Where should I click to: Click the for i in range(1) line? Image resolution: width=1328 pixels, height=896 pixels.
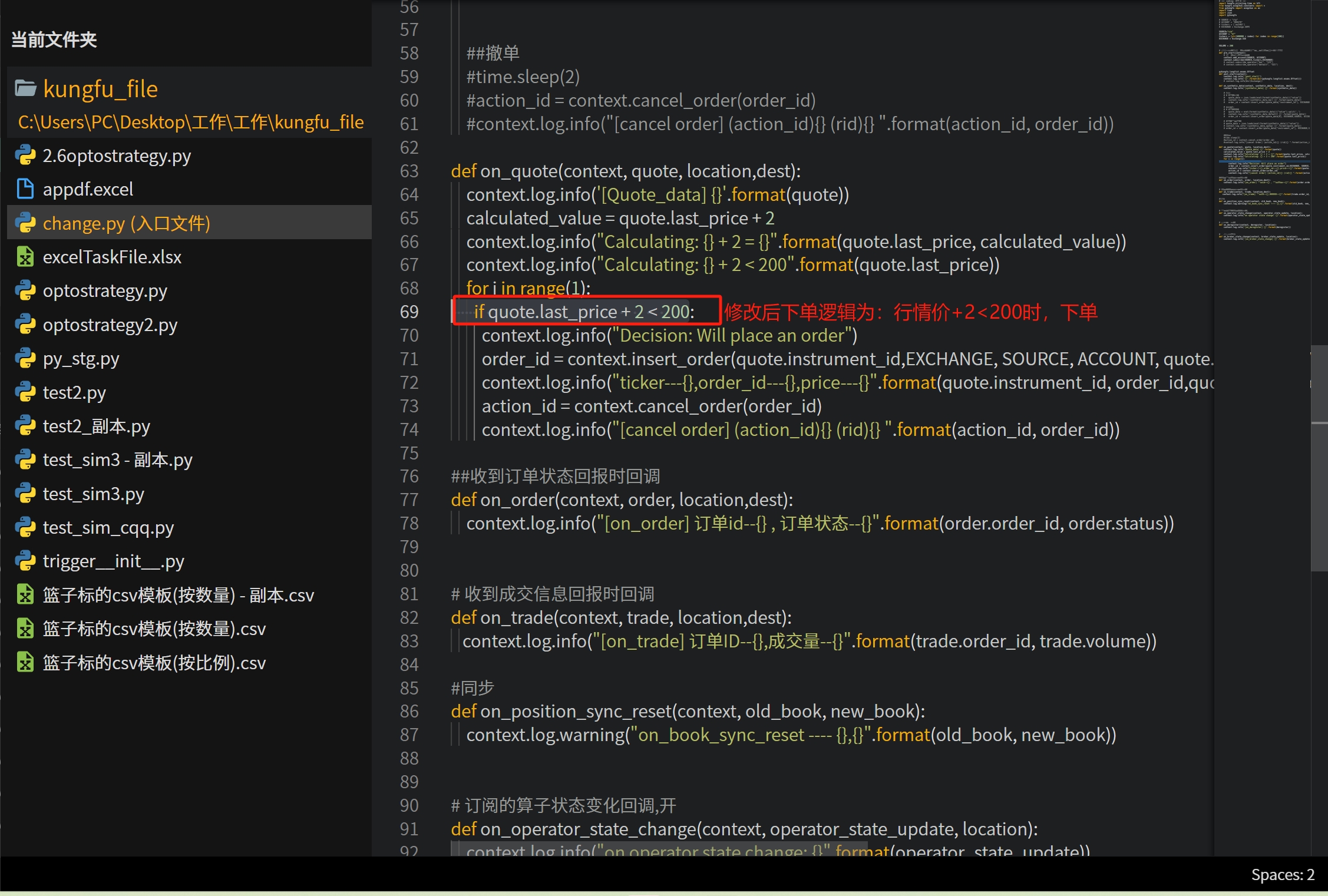(x=528, y=288)
